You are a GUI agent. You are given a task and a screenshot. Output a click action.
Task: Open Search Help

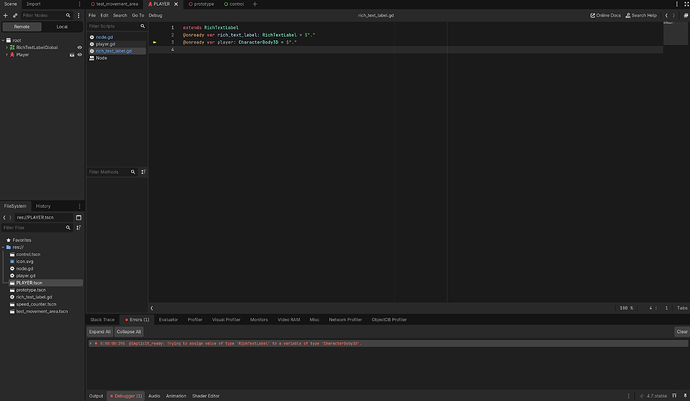tap(641, 15)
